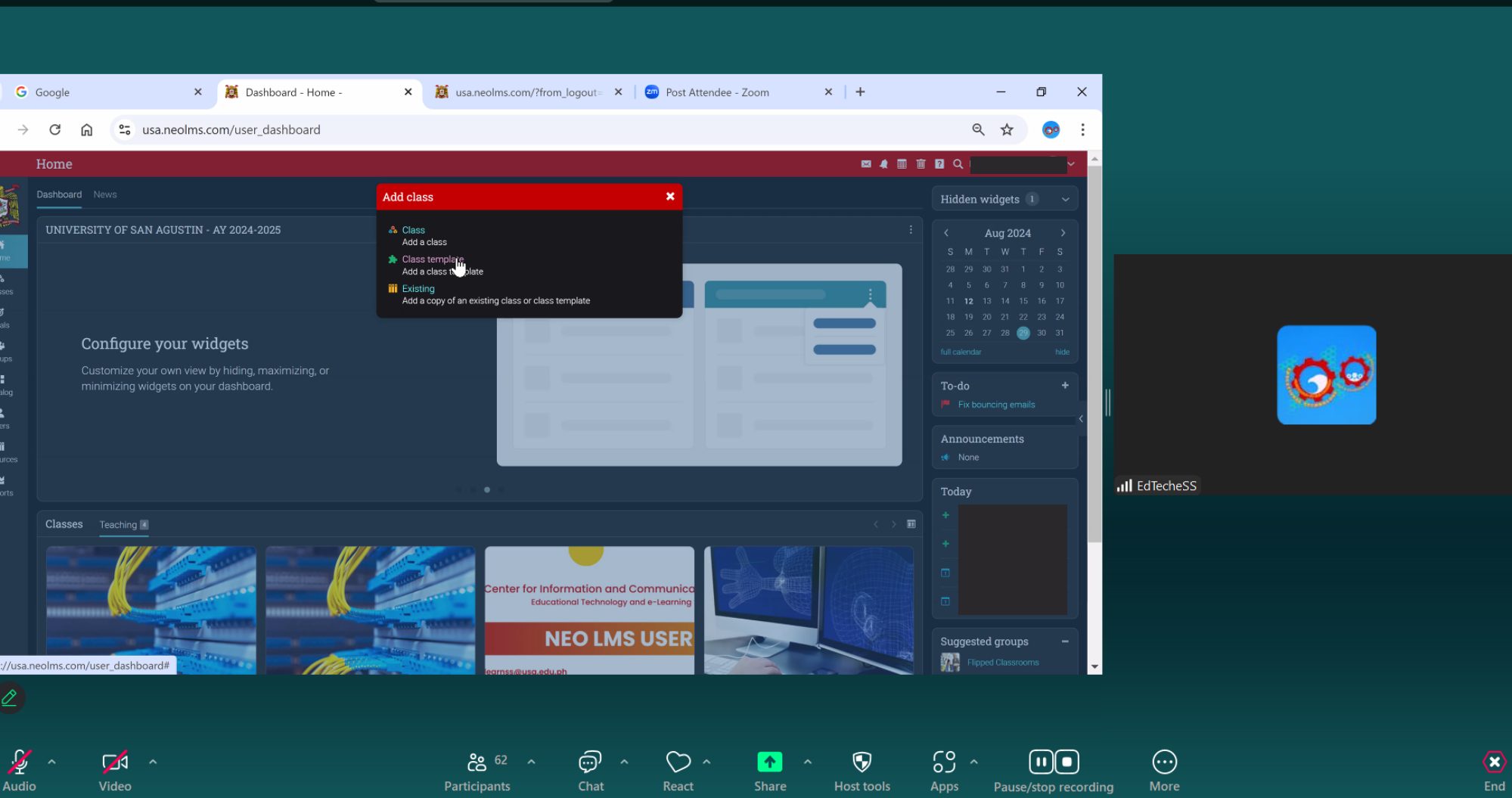
Task: Collapse the Suggested groups widget
Action: coord(1065,641)
